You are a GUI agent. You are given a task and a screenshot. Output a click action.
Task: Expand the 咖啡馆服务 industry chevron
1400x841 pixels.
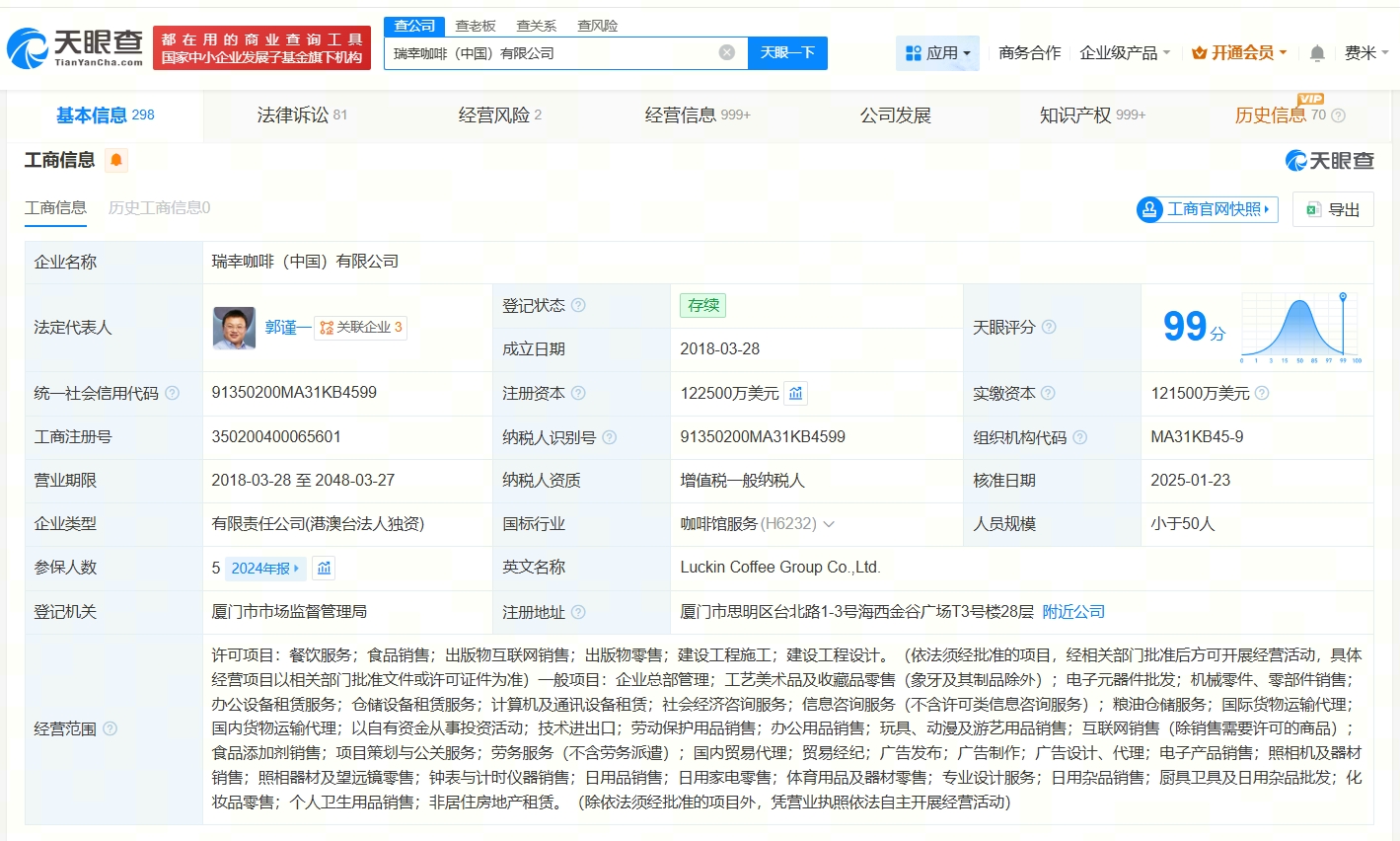pyautogui.click(x=829, y=524)
